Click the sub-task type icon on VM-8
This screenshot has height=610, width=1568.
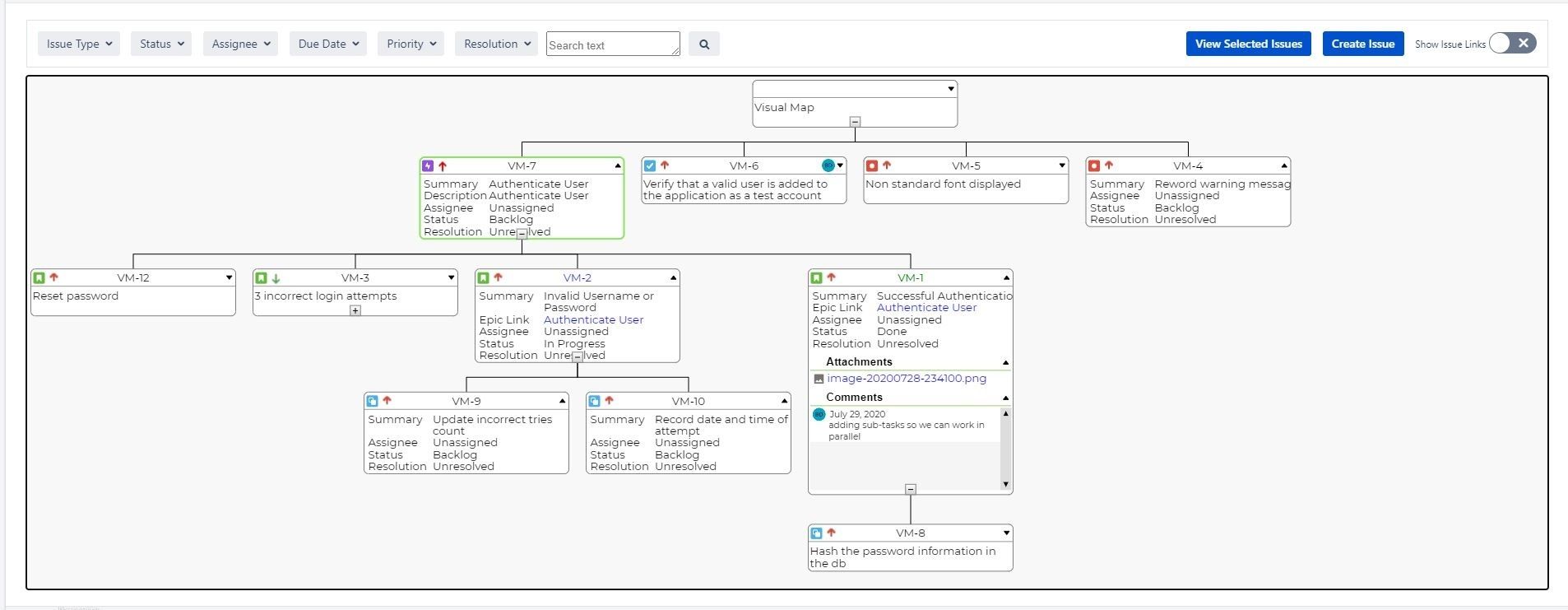pos(816,533)
